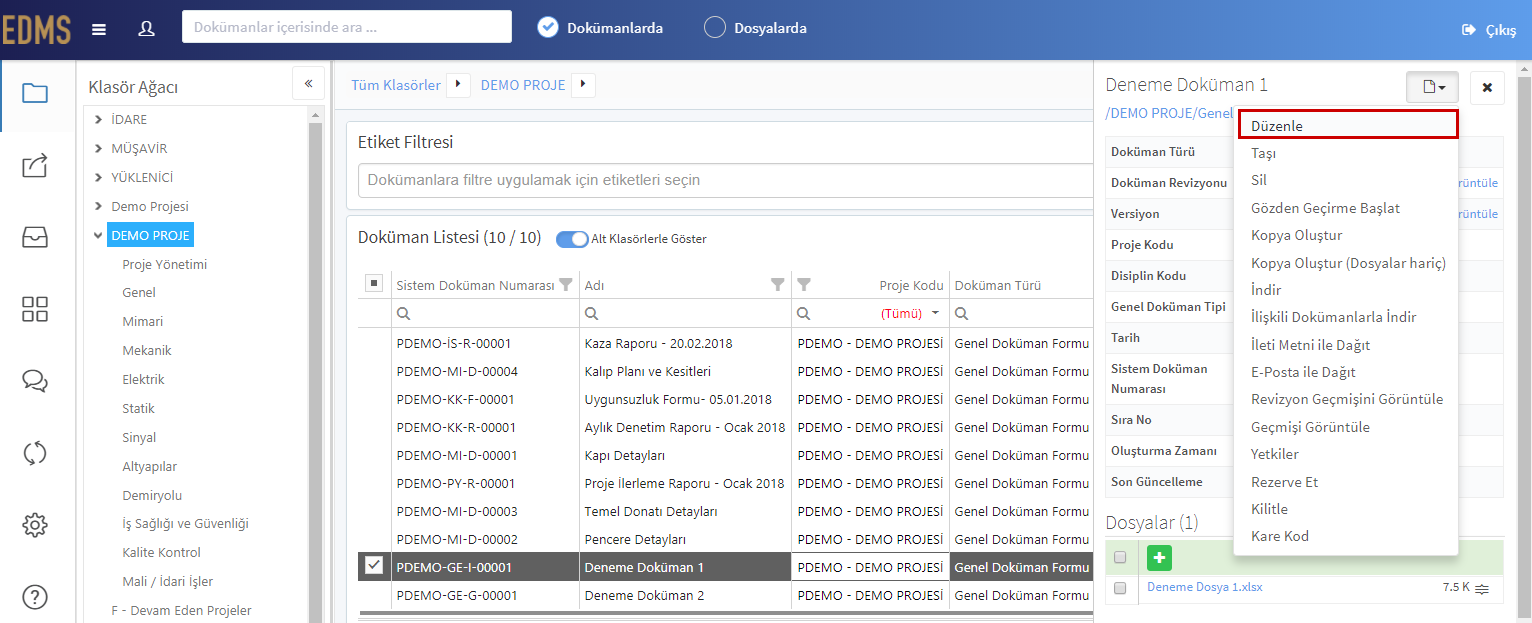Open arrow next to Tüm Klasörler breadcrumb

[x=458, y=85]
